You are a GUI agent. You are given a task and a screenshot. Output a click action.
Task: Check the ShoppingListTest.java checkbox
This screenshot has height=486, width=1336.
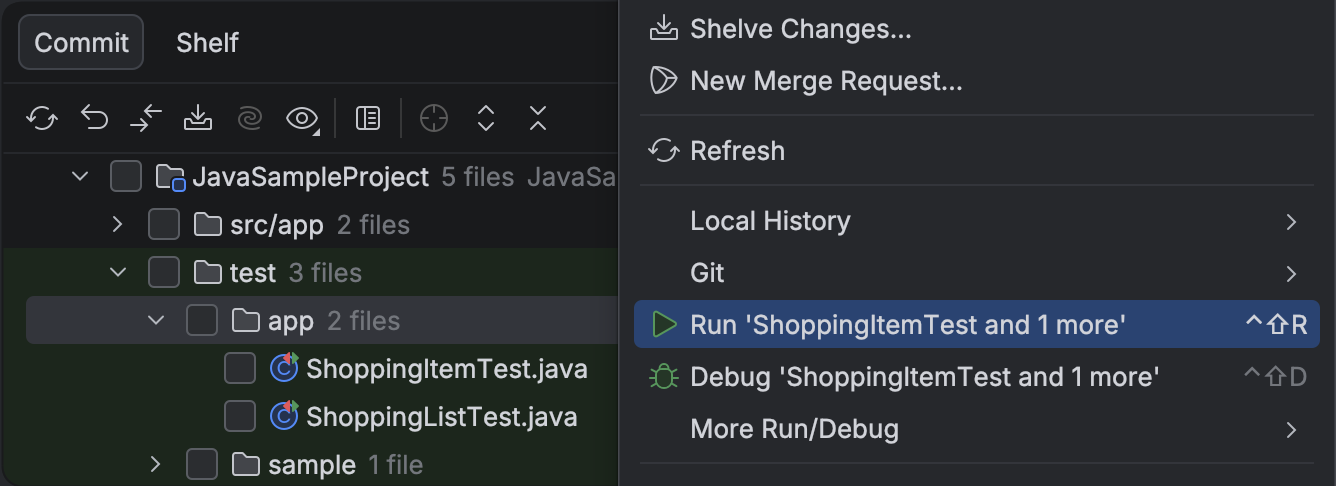(x=240, y=416)
